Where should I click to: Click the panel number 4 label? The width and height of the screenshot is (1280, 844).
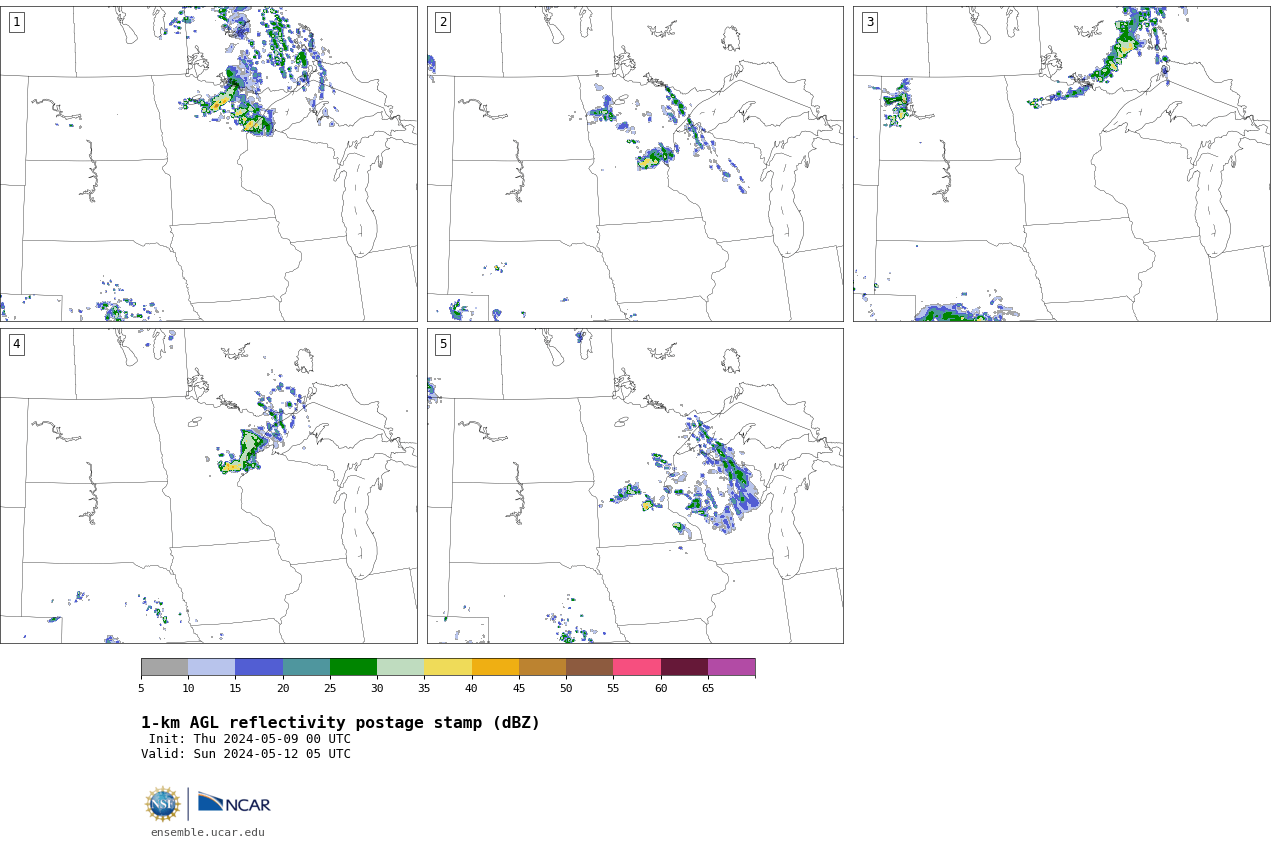[16, 344]
